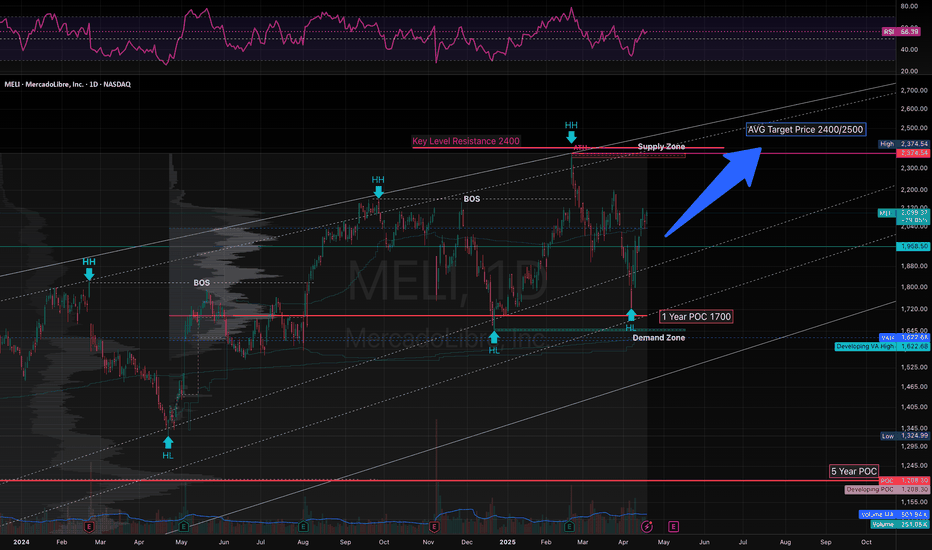932x550 pixels.
Task: Select the Demand Zone label
Action: click(659, 338)
